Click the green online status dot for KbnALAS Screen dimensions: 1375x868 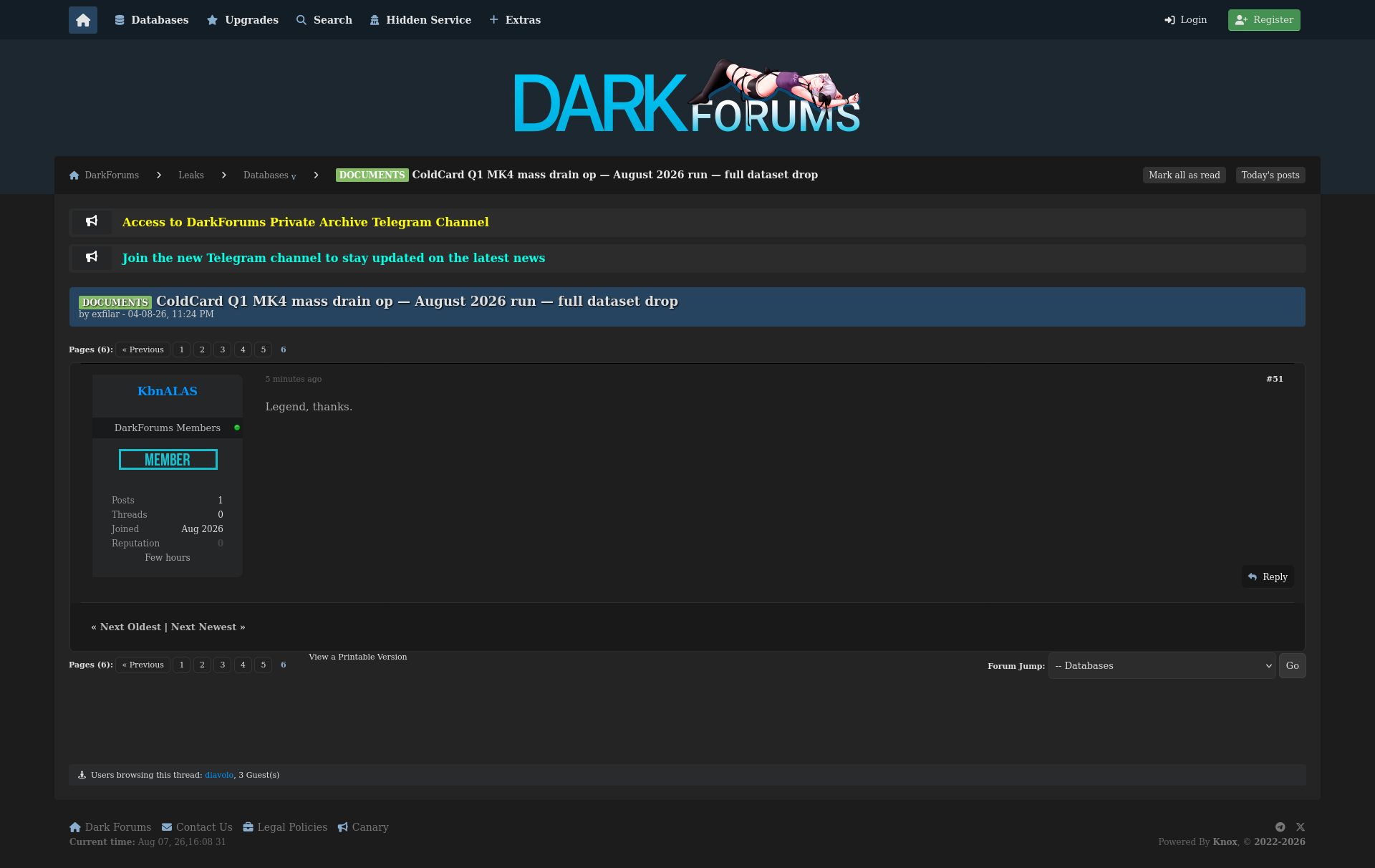[x=237, y=428]
